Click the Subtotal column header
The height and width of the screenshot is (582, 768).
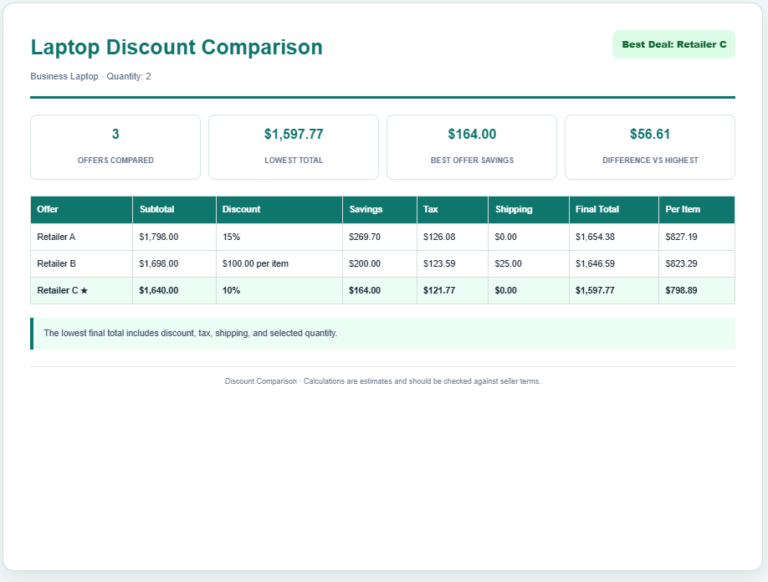pos(174,210)
